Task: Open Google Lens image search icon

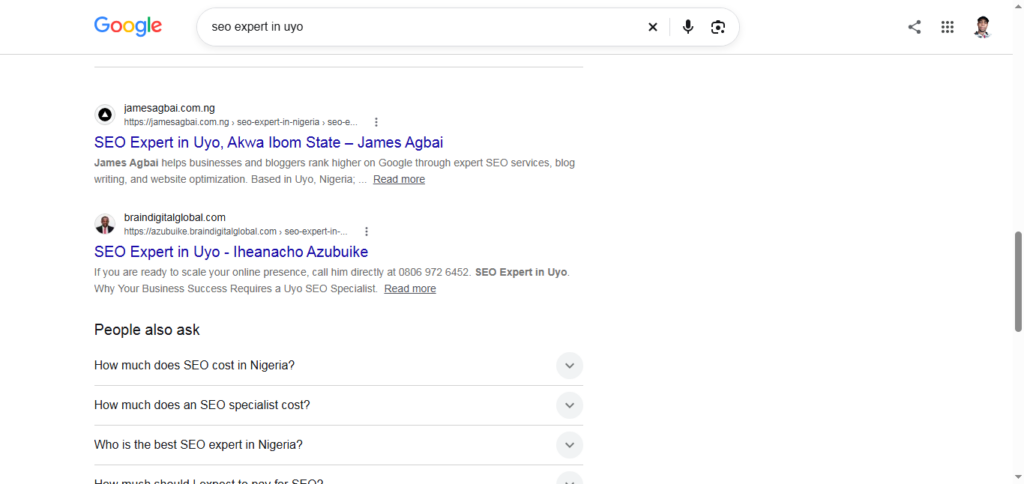Action: tap(718, 27)
